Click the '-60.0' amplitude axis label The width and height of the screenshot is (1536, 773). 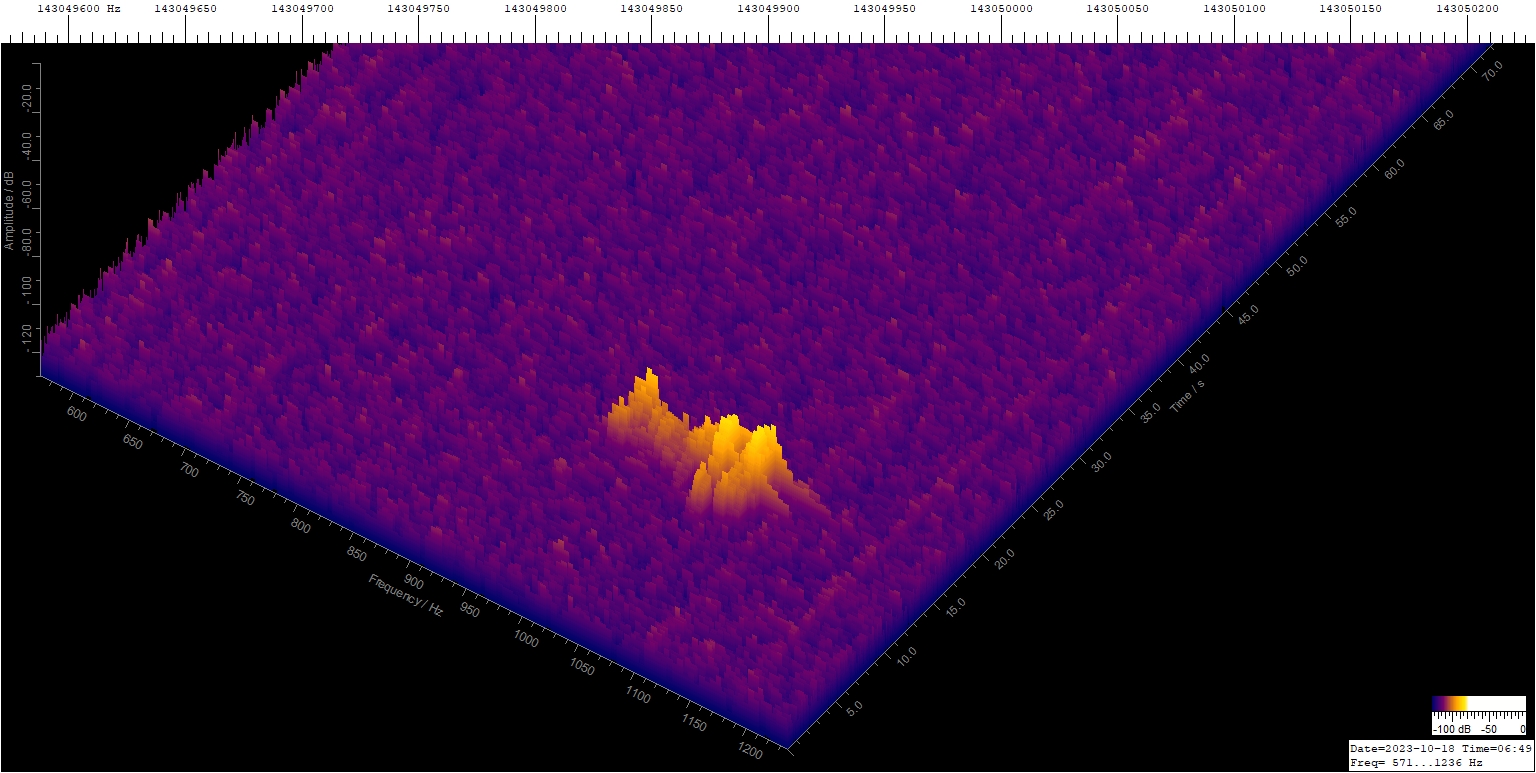[28, 194]
